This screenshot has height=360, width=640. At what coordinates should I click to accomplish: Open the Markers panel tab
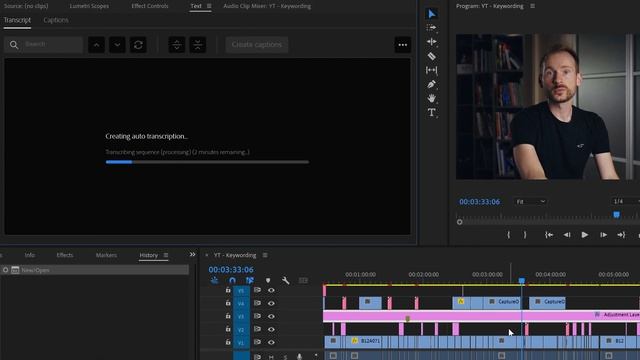pos(106,255)
